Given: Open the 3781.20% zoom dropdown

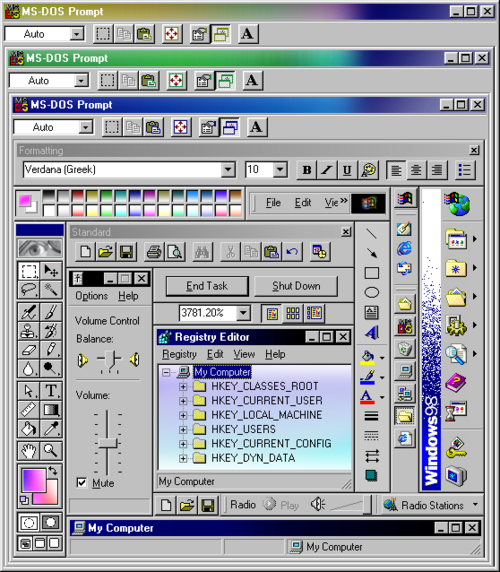Looking at the screenshot, I should tap(243, 313).
